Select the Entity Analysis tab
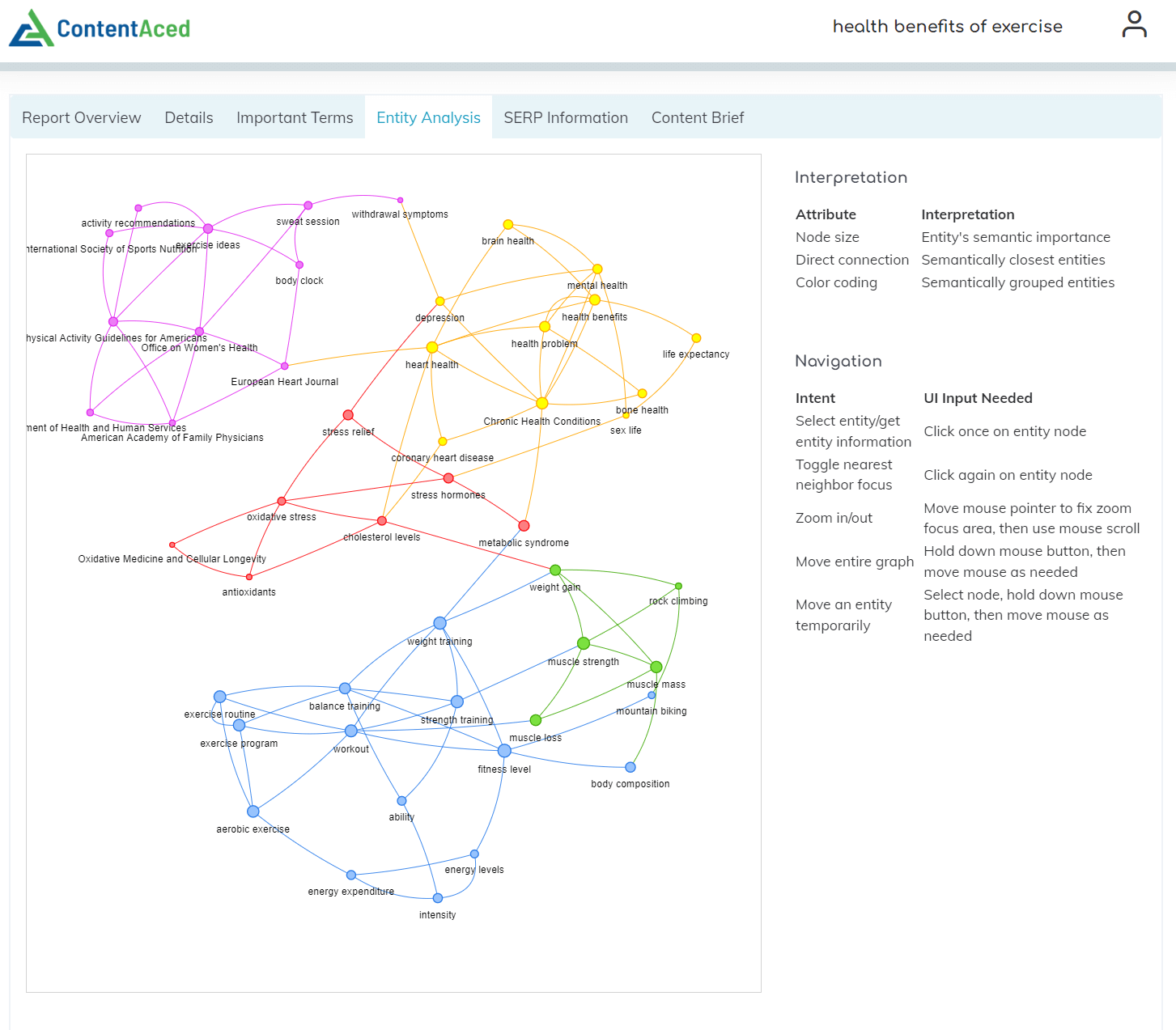Image resolution: width=1176 pixels, height=1030 pixels. tap(428, 117)
